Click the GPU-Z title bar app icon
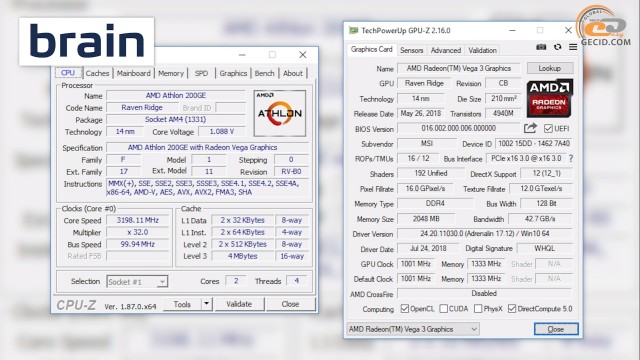Image resolution: width=640 pixels, height=360 pixels. coord(353,31)
